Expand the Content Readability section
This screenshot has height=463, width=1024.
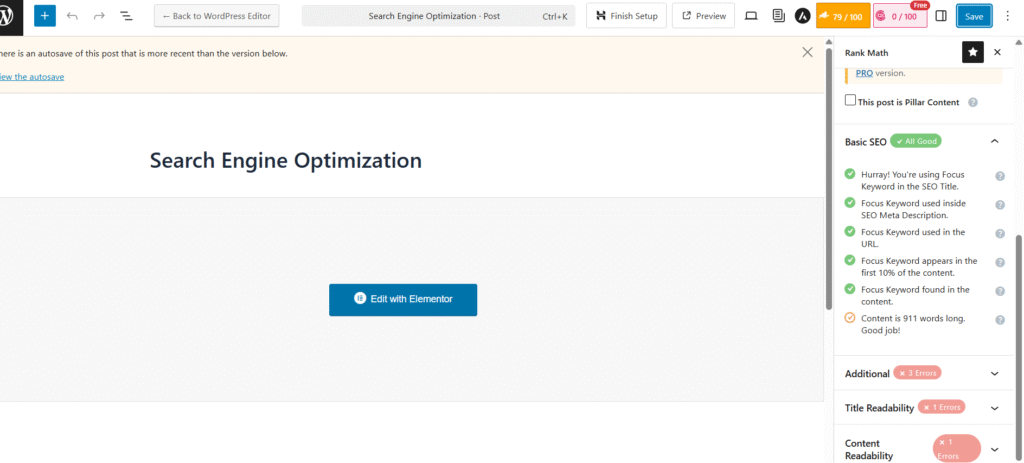(994, 449)
